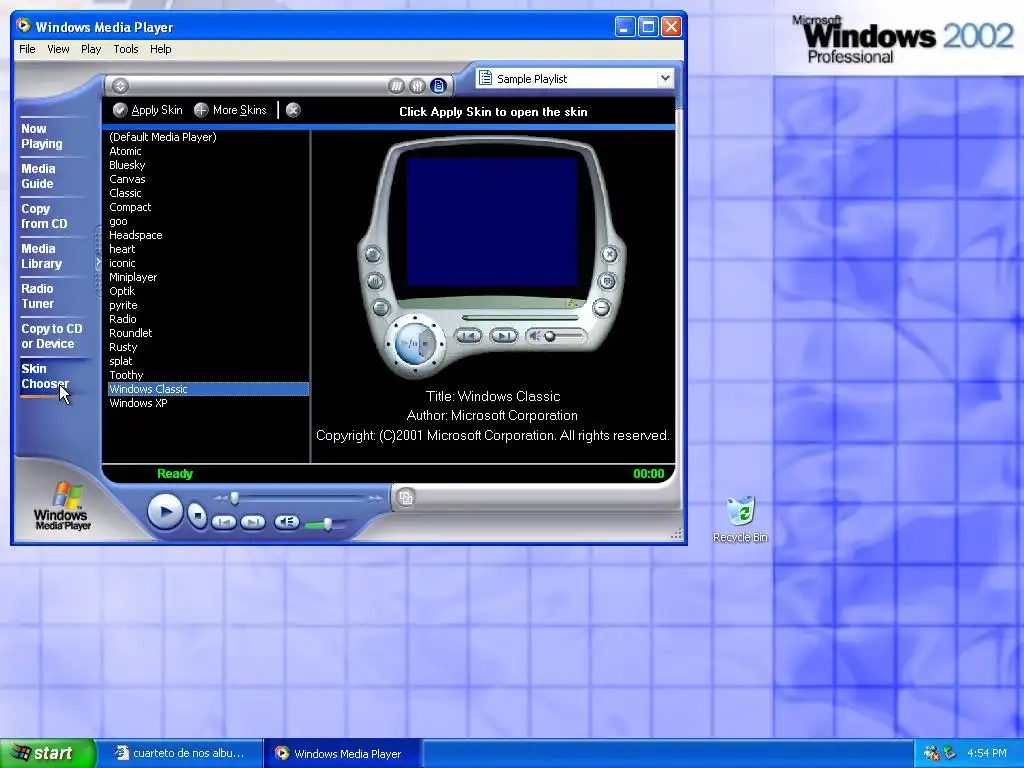
Task: Open the Radio Tuner tab
Action: 38,296
